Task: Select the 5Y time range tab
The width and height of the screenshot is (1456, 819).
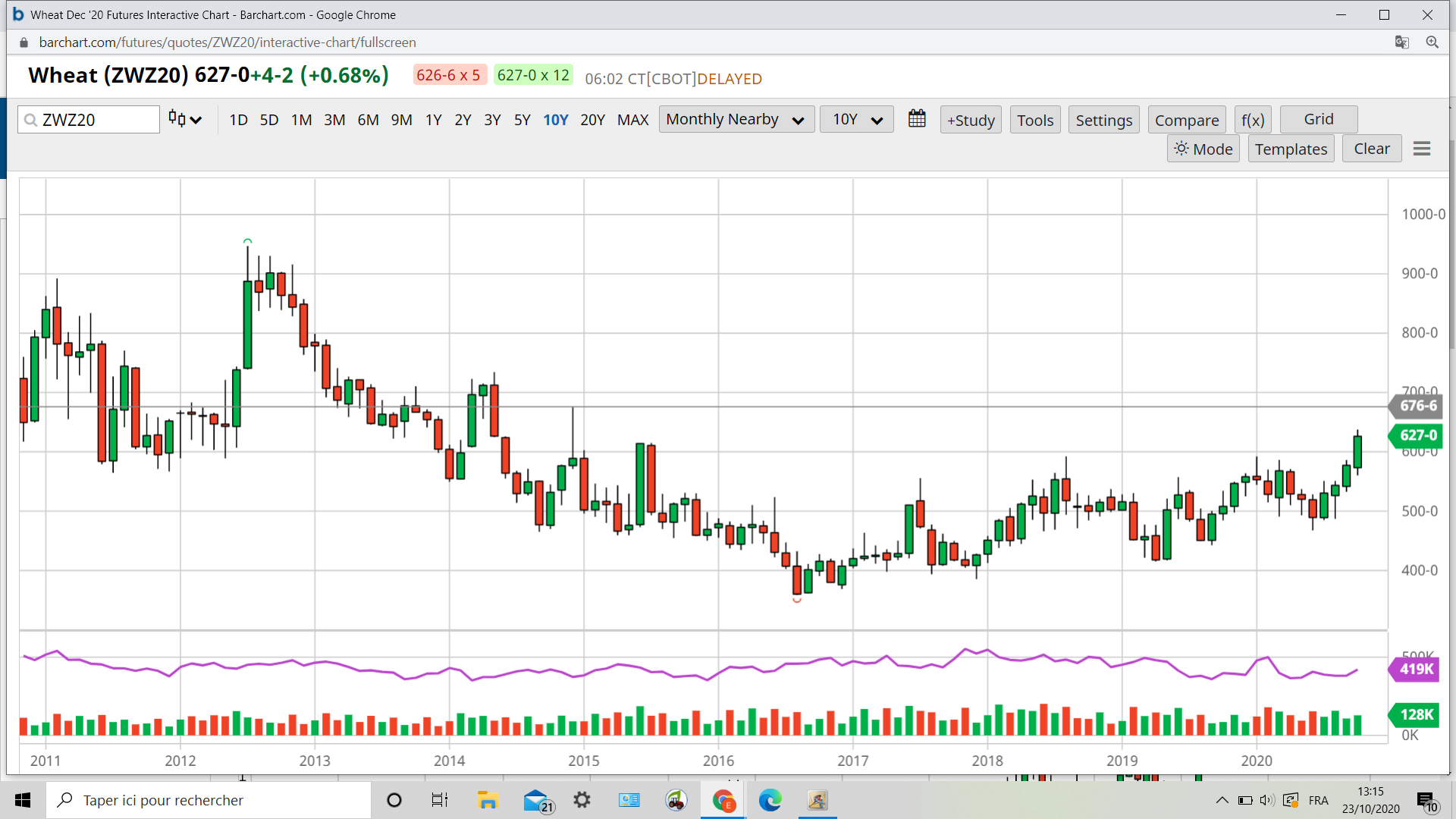Action: click(x=522, y=120)
